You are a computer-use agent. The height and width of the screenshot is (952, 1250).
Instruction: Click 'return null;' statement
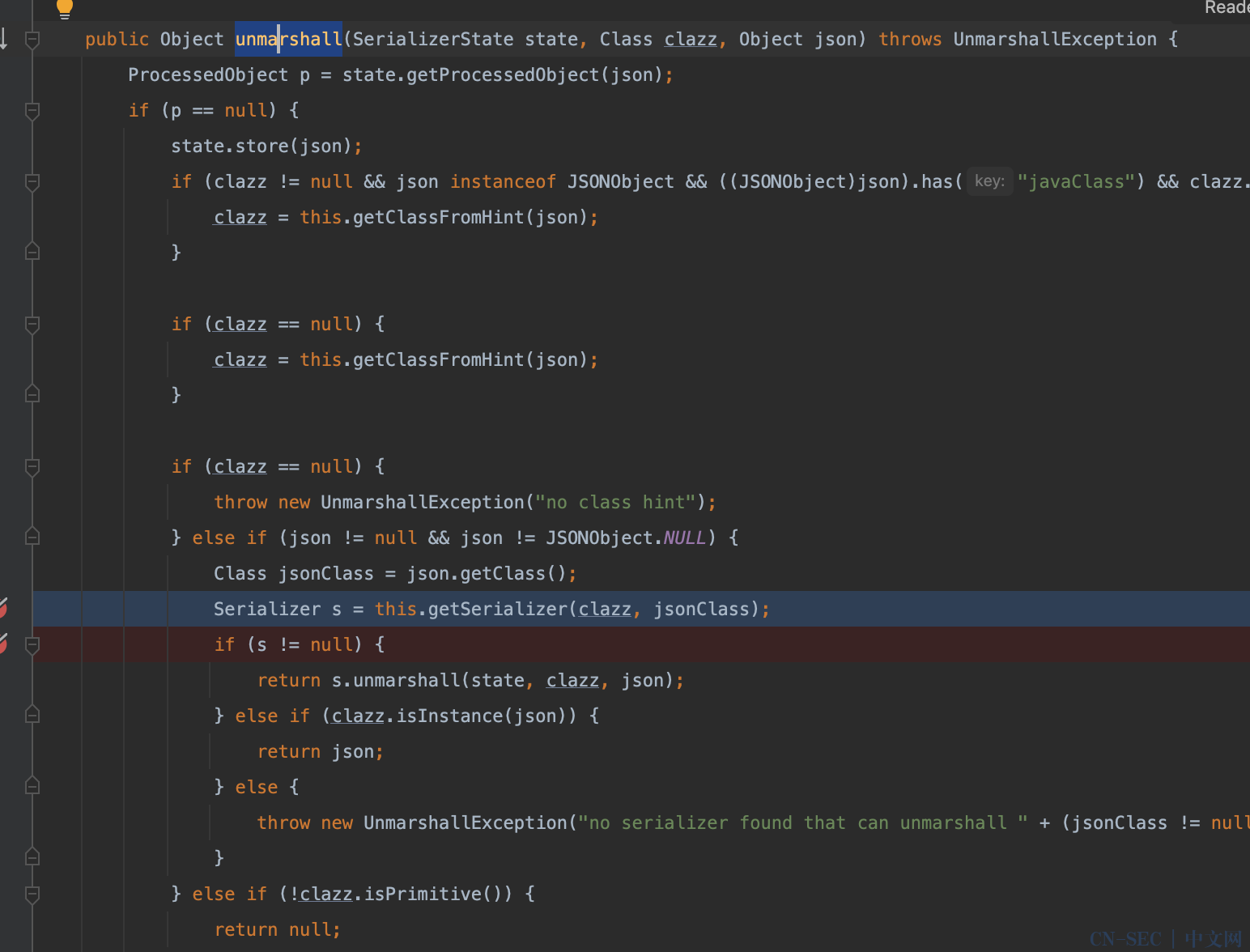point(278,929)
